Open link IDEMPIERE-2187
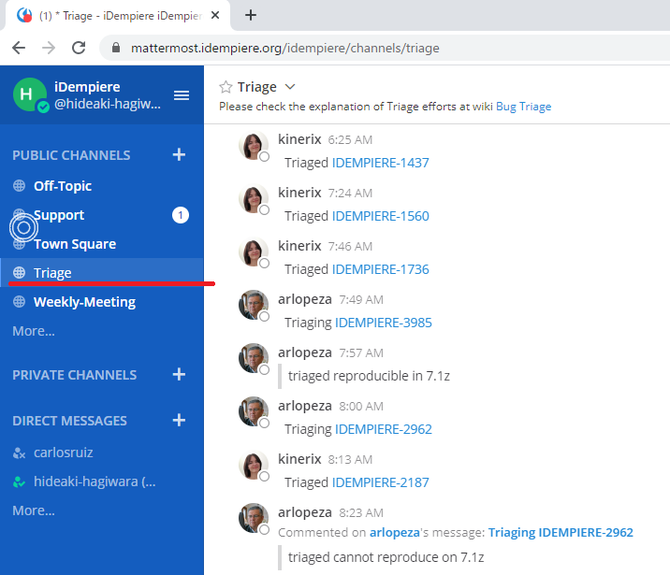Image resolution: width=670 pixels, height=575 pixels. [x=380, y=483]
